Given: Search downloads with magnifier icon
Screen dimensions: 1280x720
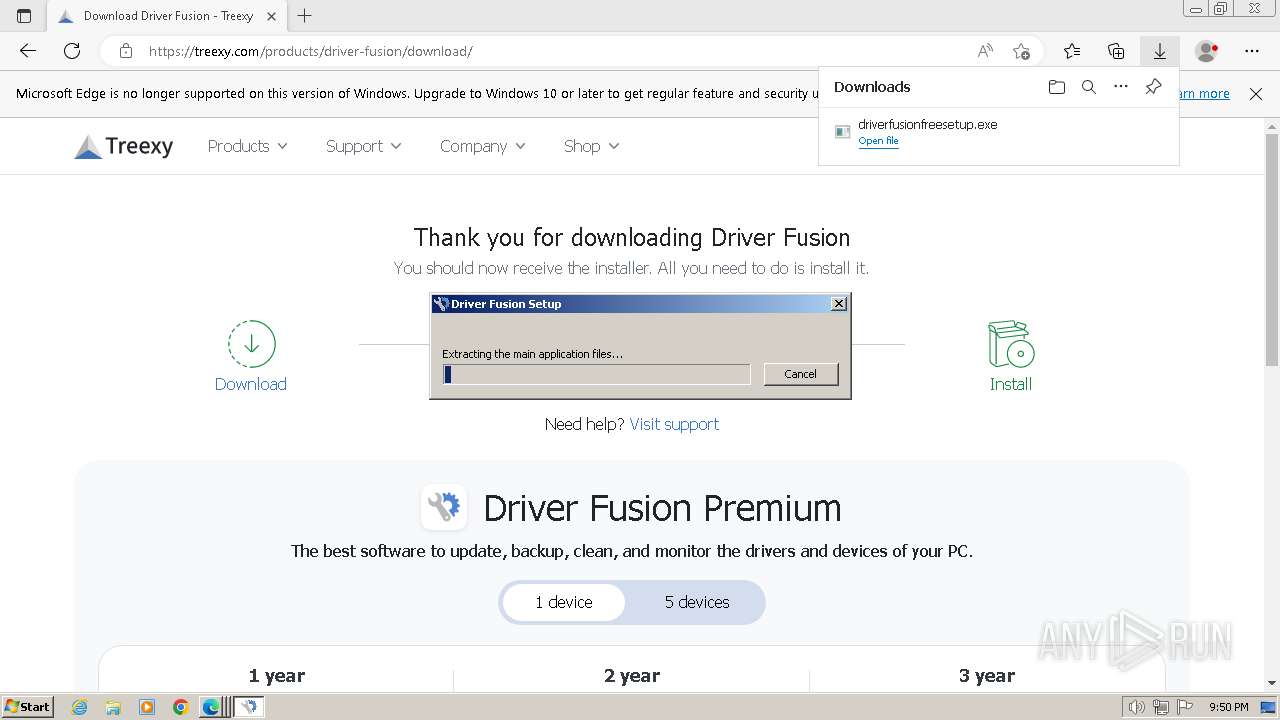Looking at the screenshot, I should [1089, 87].
